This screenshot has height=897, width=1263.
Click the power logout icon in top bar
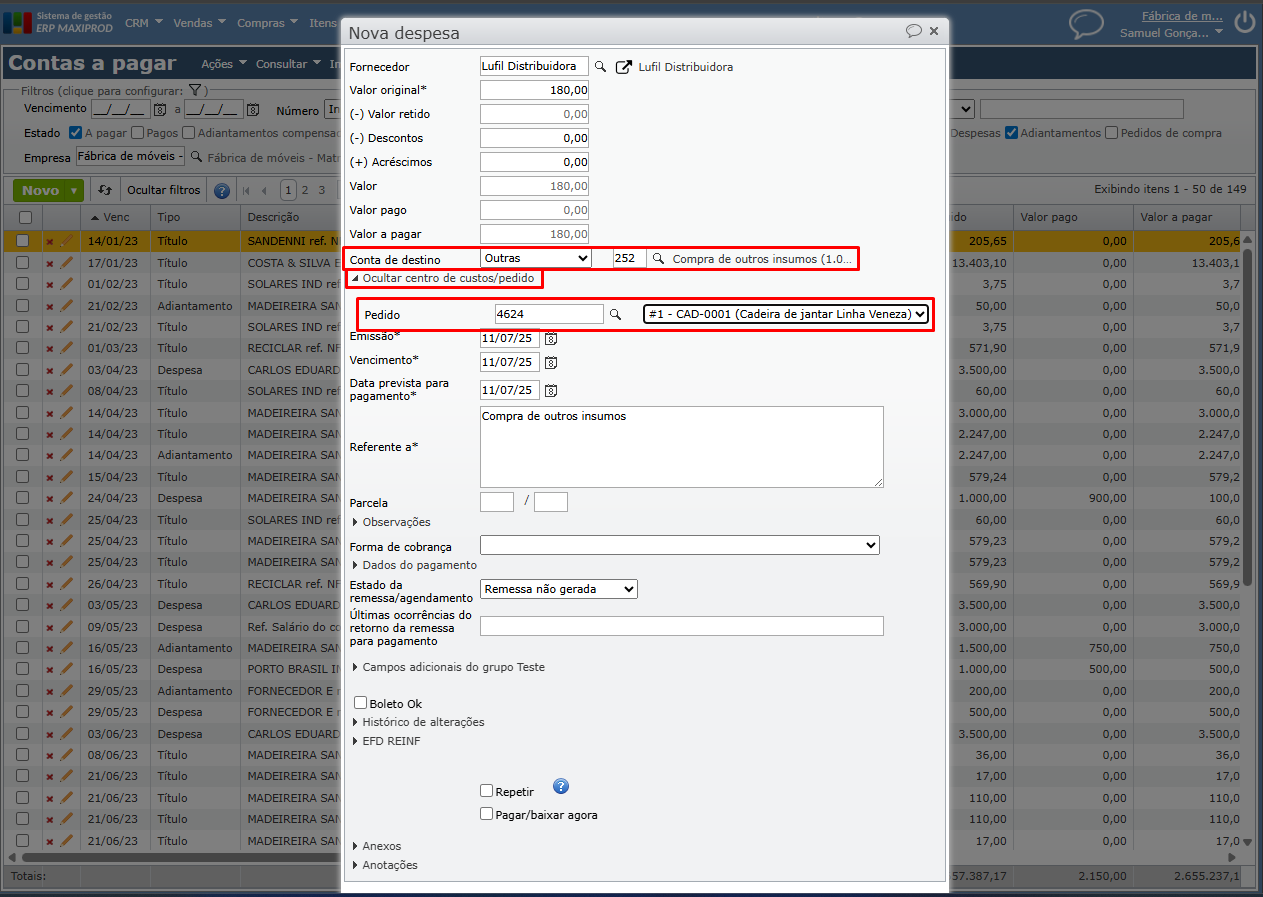coord(1244,22)
